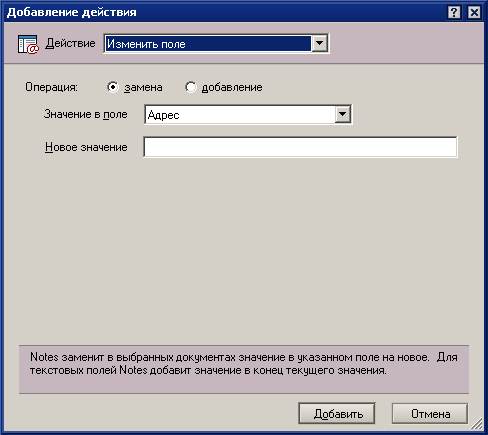Click the Отмена button
This screenshot has height=435, width=488.
430,413
